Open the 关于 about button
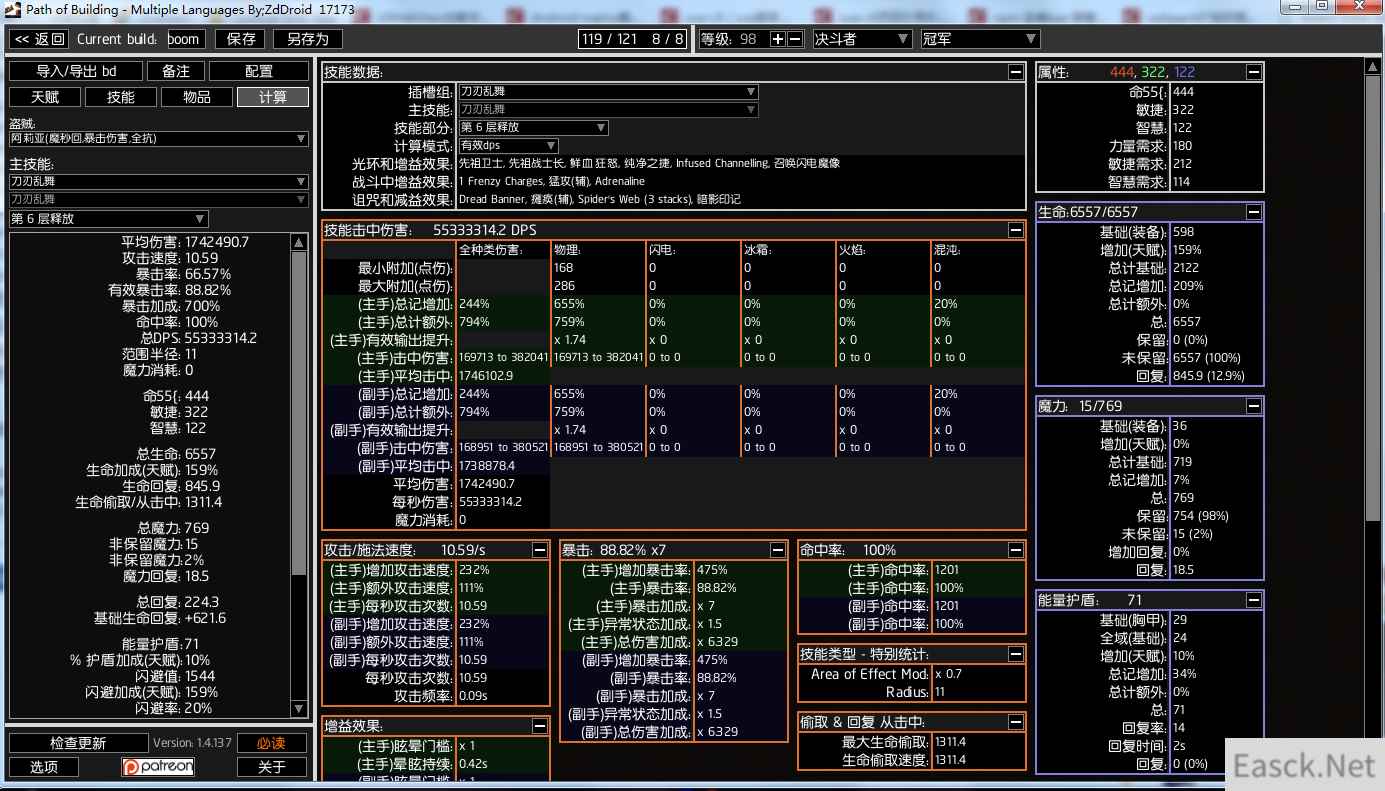Image resolution: width=1385 pixels, height=791 pixels. (272, 767)
